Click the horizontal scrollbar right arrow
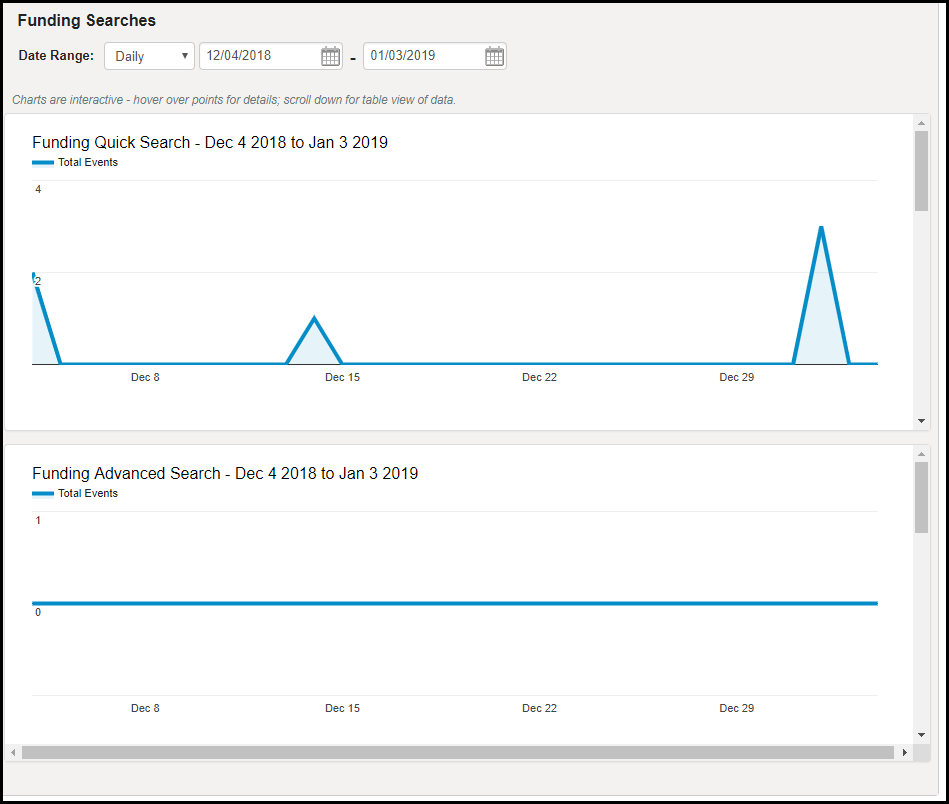This screenshot has height=804, width=949. (x=904, y=752)
